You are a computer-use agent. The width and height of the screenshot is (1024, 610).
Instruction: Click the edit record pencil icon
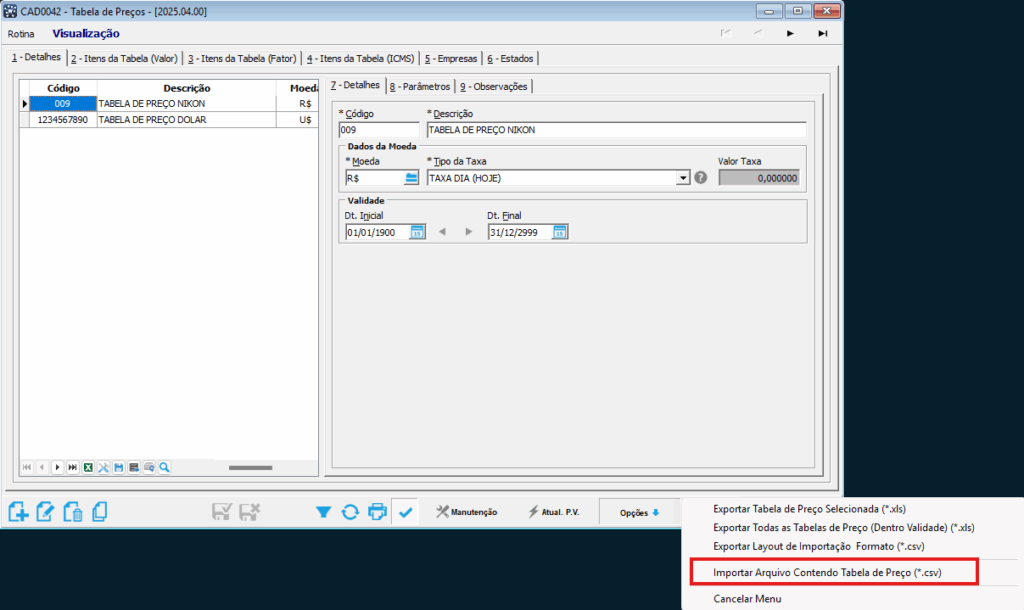pos(45,512)
